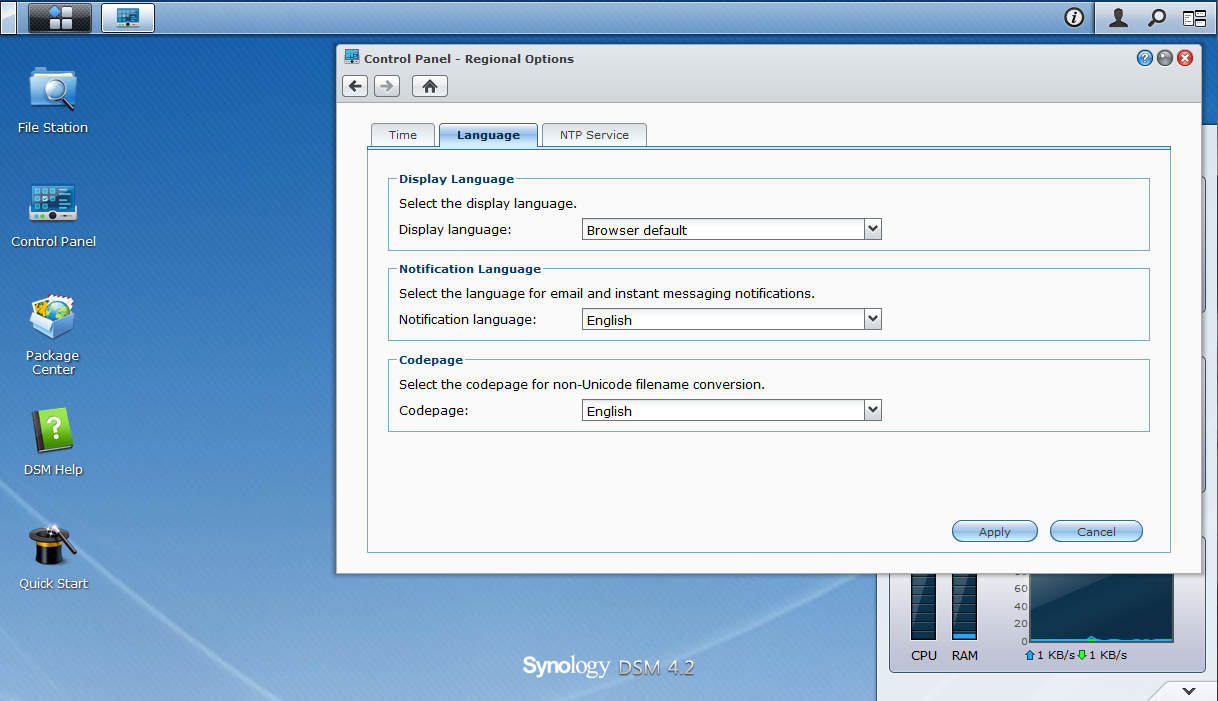1218x701 pixels.
Task: Open the Display language dropdown
Action: pyautogui.click(x=873, y=229)
